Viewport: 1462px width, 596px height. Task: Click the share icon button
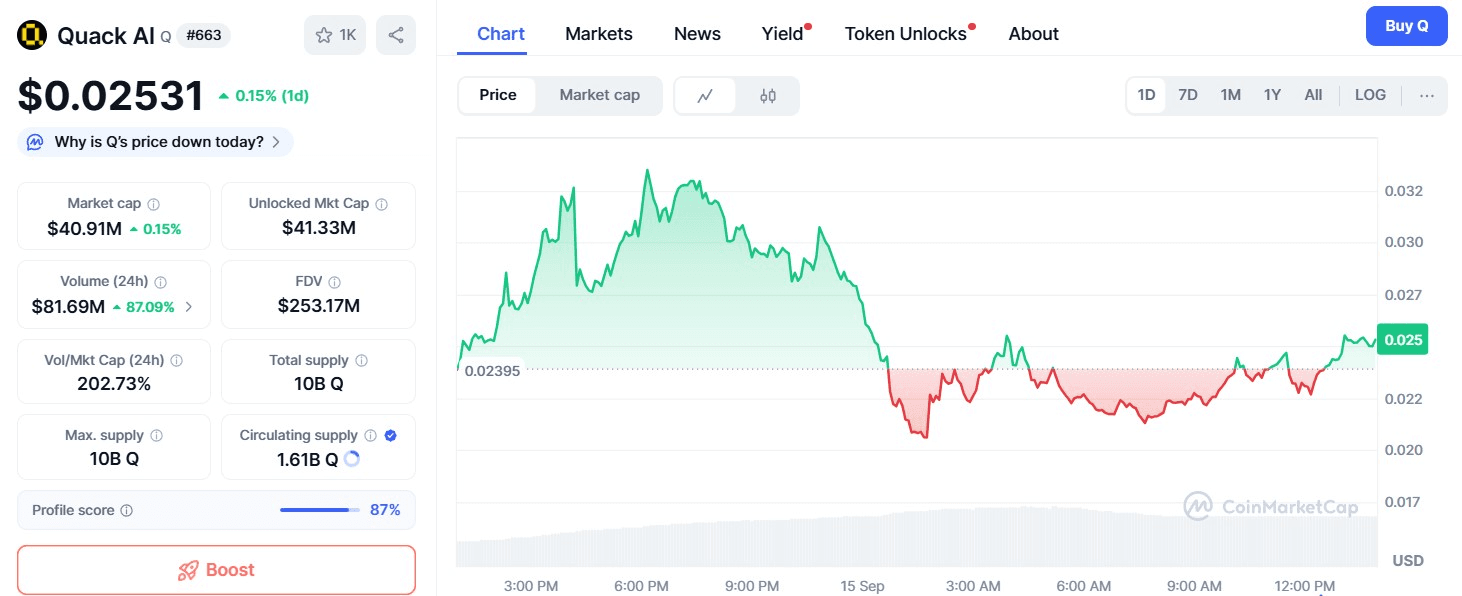[x=396, y=36]
